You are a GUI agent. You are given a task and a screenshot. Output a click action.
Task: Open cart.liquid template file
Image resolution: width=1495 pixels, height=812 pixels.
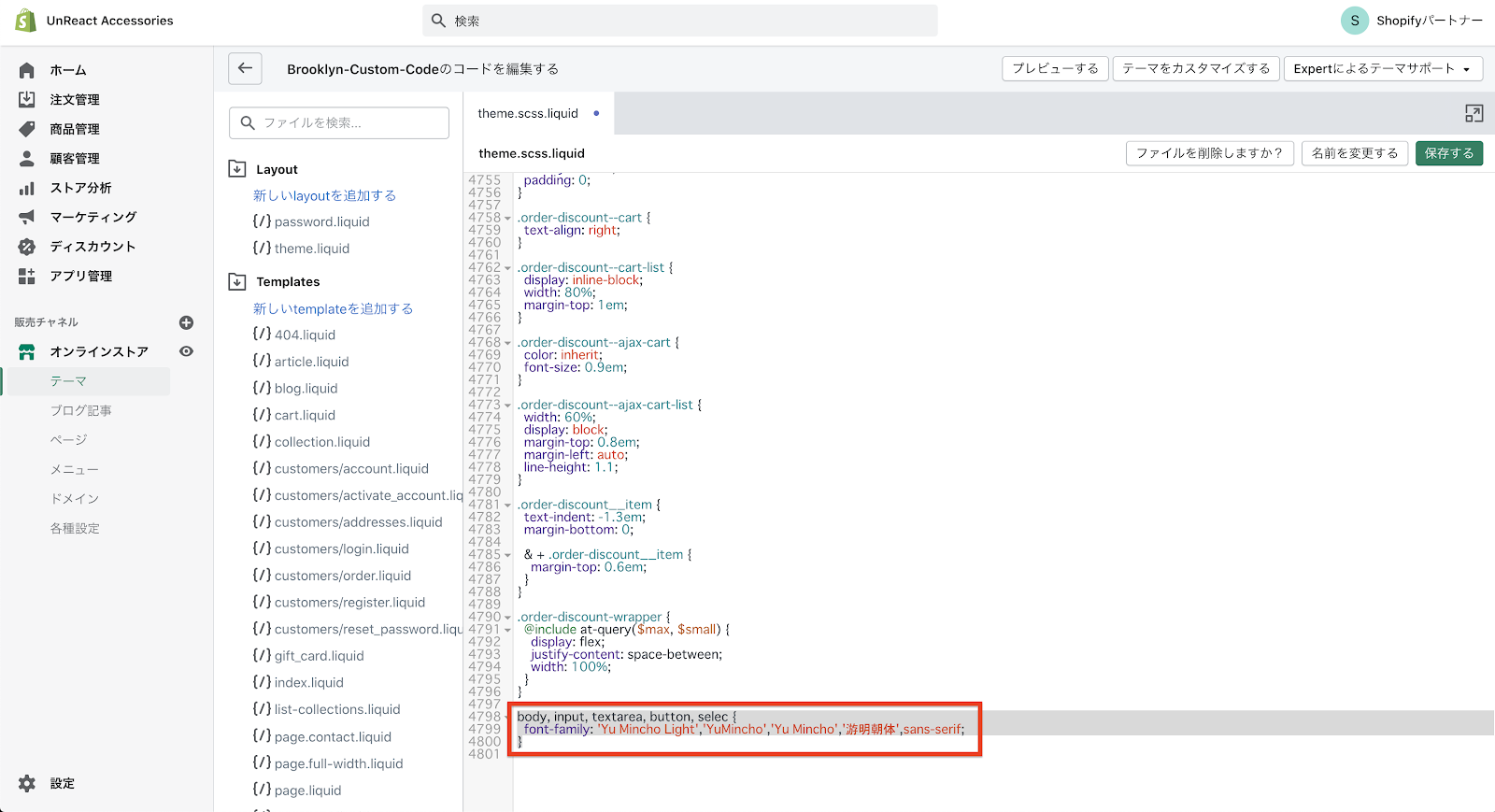coord(305,415)
